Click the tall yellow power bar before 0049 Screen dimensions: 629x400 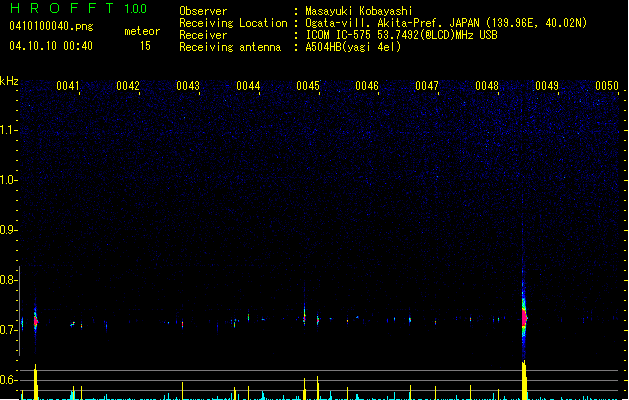[x=524, y=380]
